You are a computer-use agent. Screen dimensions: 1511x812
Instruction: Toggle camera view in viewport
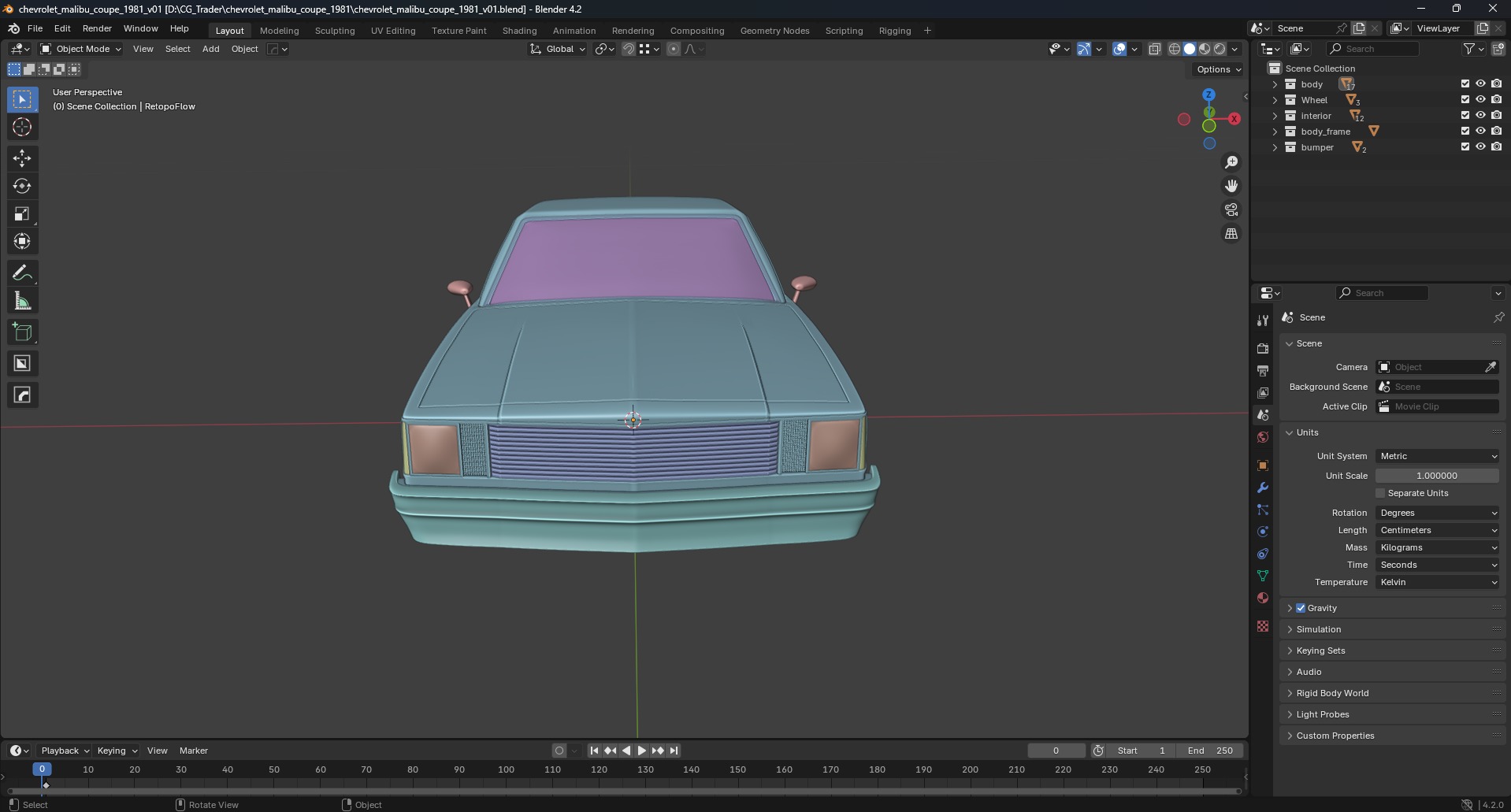tap(1231, 210)
